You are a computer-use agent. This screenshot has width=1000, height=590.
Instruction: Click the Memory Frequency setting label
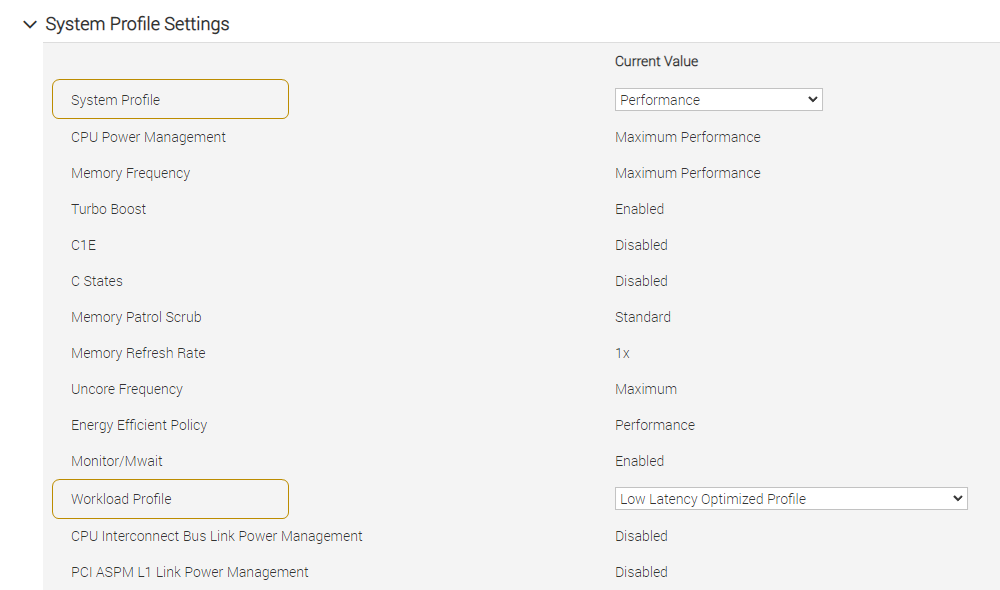(x=130, y=173)
